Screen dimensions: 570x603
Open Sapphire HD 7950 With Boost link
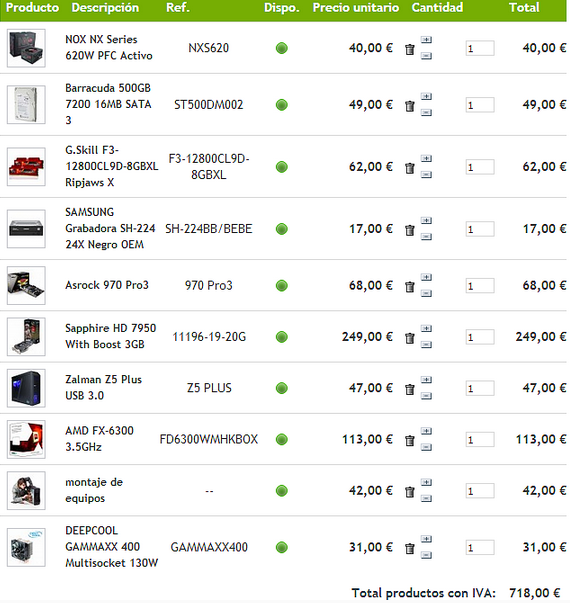(110, 336)
